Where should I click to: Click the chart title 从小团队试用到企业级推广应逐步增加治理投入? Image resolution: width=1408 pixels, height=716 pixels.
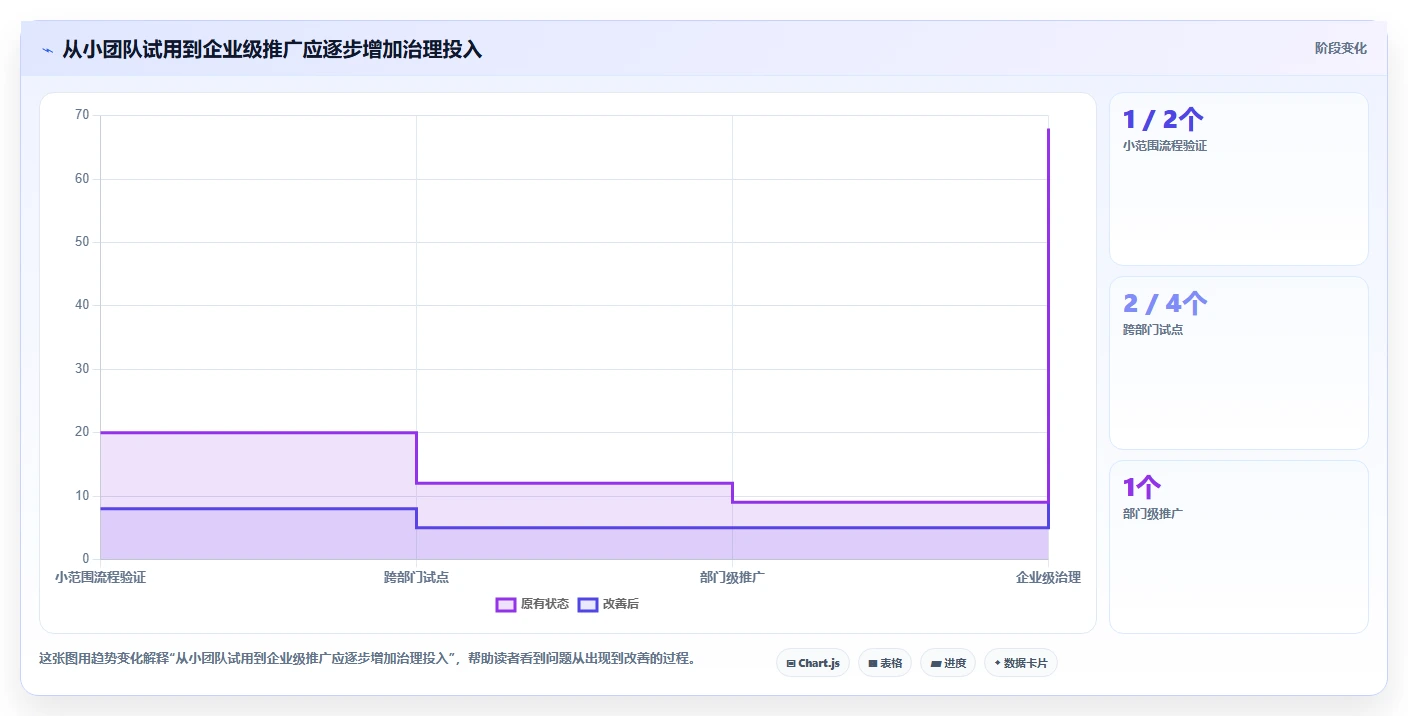click(x=272, y=49)
